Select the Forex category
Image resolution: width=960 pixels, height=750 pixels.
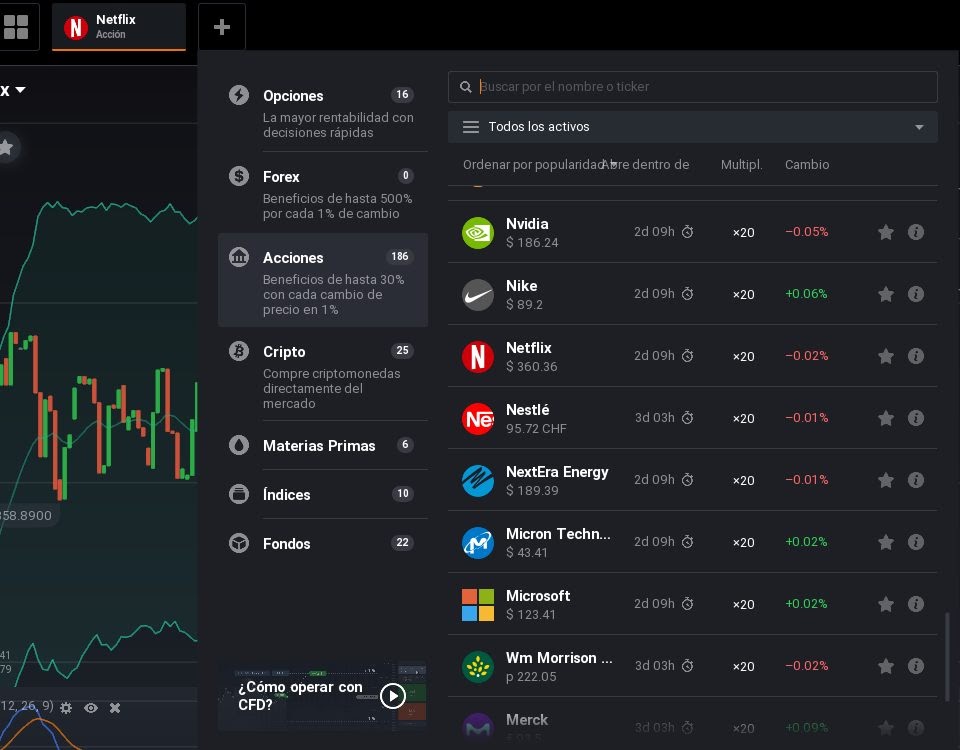[x=323, y=194]
